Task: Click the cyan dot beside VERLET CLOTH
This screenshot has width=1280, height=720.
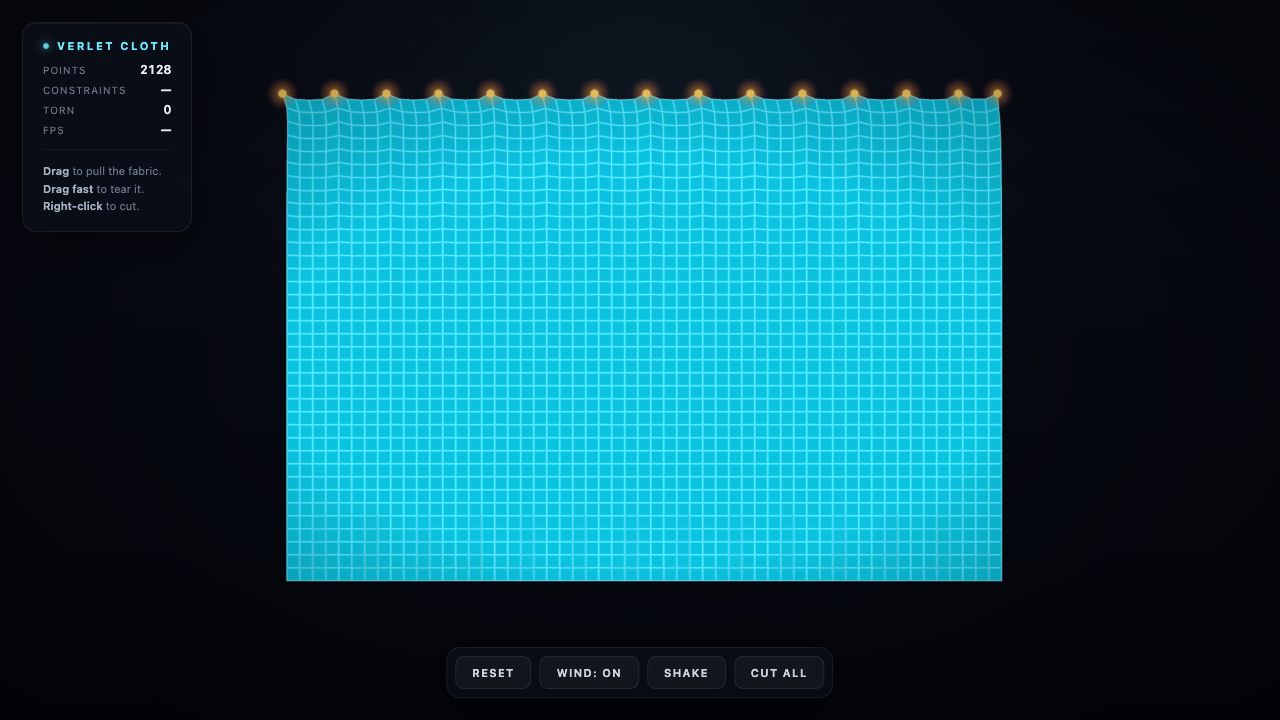Action: click(x=46, y=46)
